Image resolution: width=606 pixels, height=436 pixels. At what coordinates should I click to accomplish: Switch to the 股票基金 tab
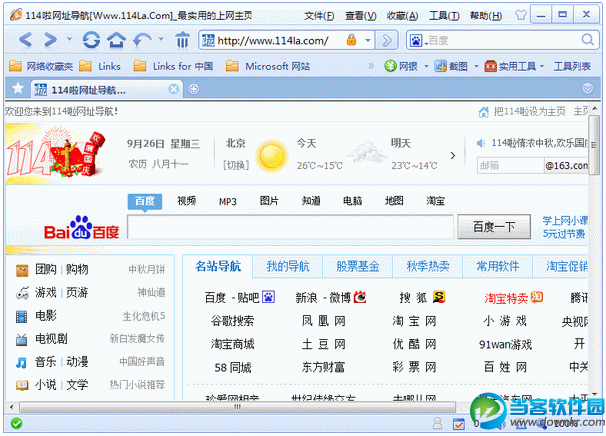357,266
